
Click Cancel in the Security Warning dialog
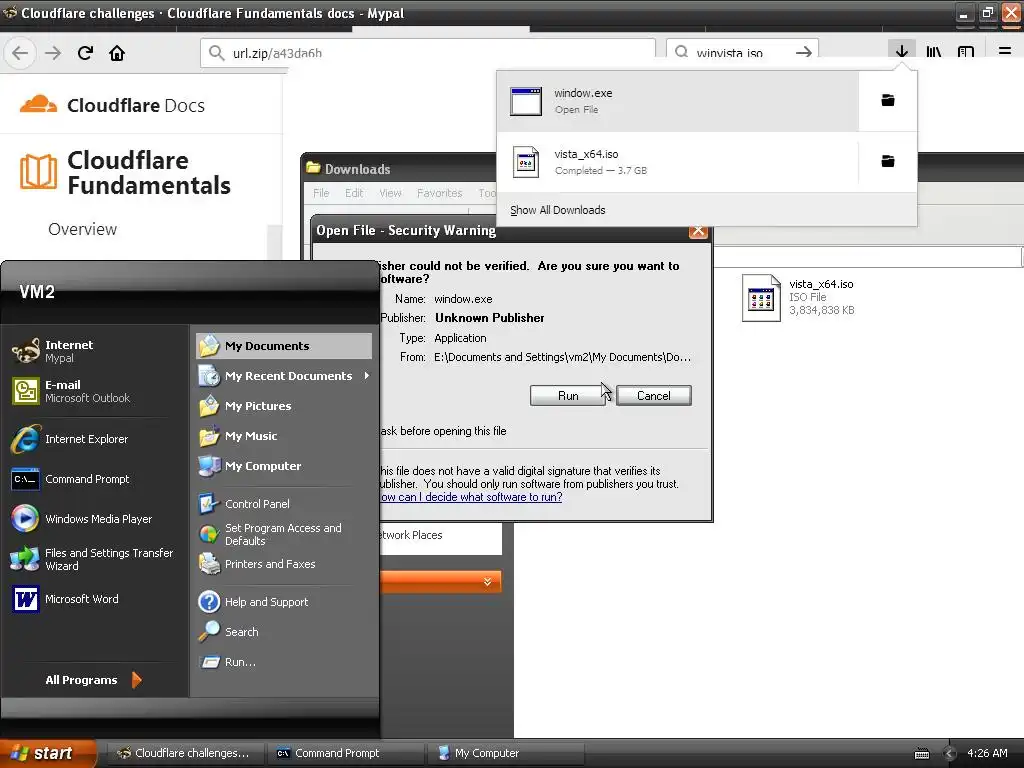point(654,396)
